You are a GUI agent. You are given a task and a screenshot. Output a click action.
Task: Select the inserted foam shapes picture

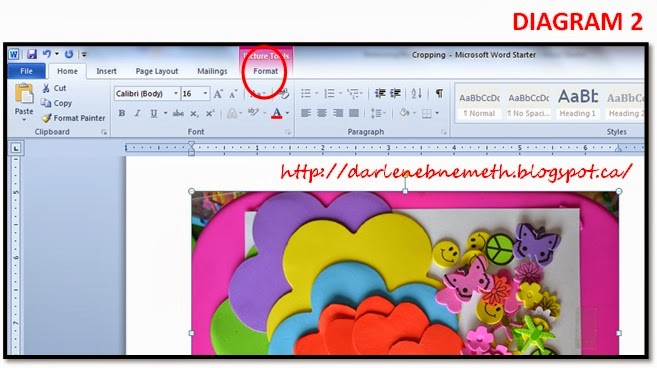[x=405, y=272]
